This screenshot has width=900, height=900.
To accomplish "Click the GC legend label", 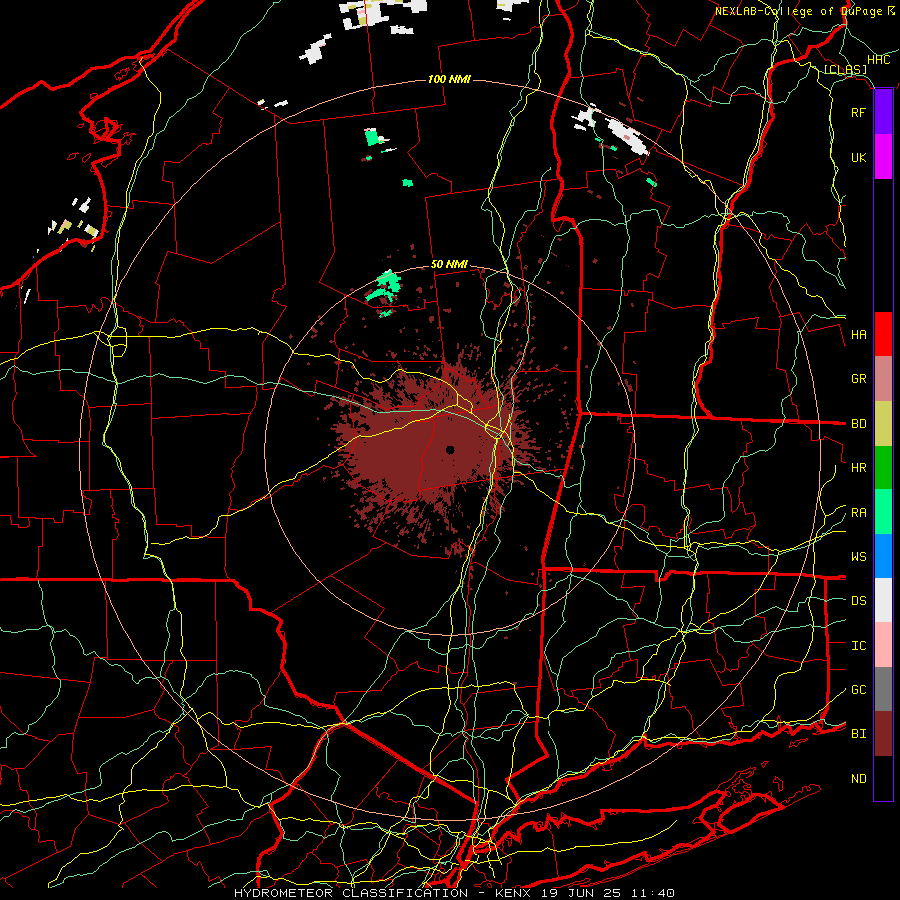I will click(859, 690).
